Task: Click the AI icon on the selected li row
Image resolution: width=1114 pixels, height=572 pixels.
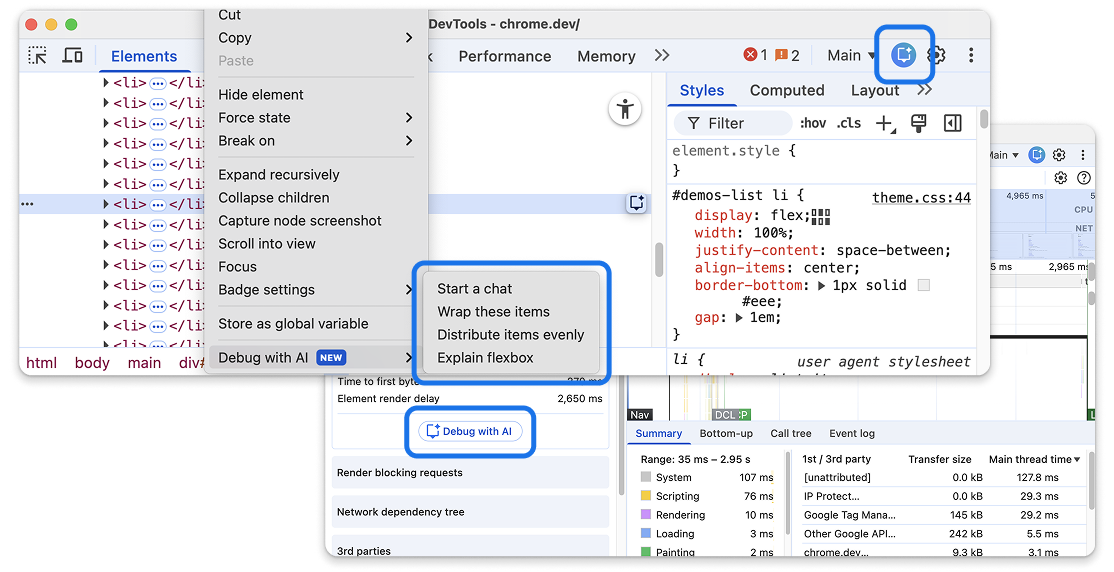Action: click(x=636, y=203)
